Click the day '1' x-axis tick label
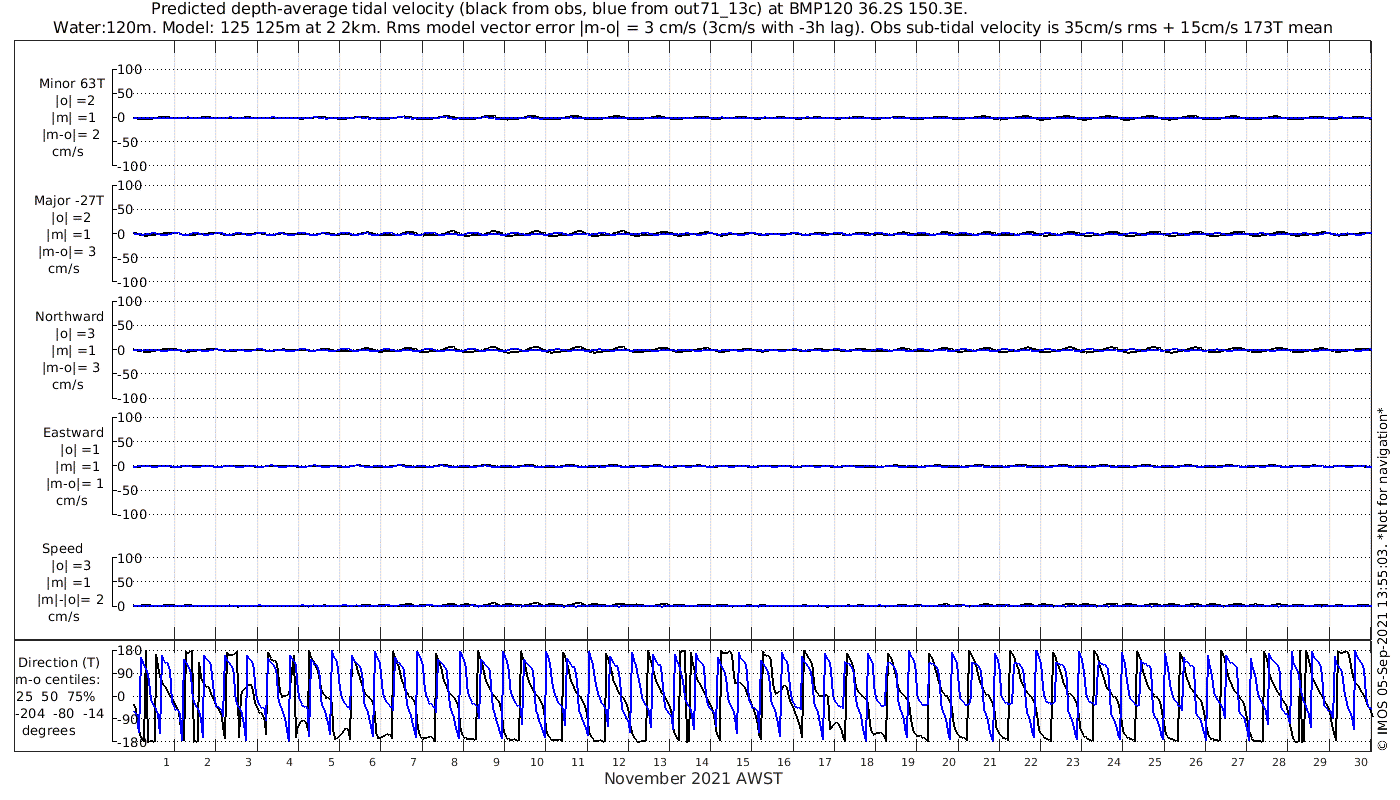The height and width of the screenshot is (800, 1400). pos(166,762)
